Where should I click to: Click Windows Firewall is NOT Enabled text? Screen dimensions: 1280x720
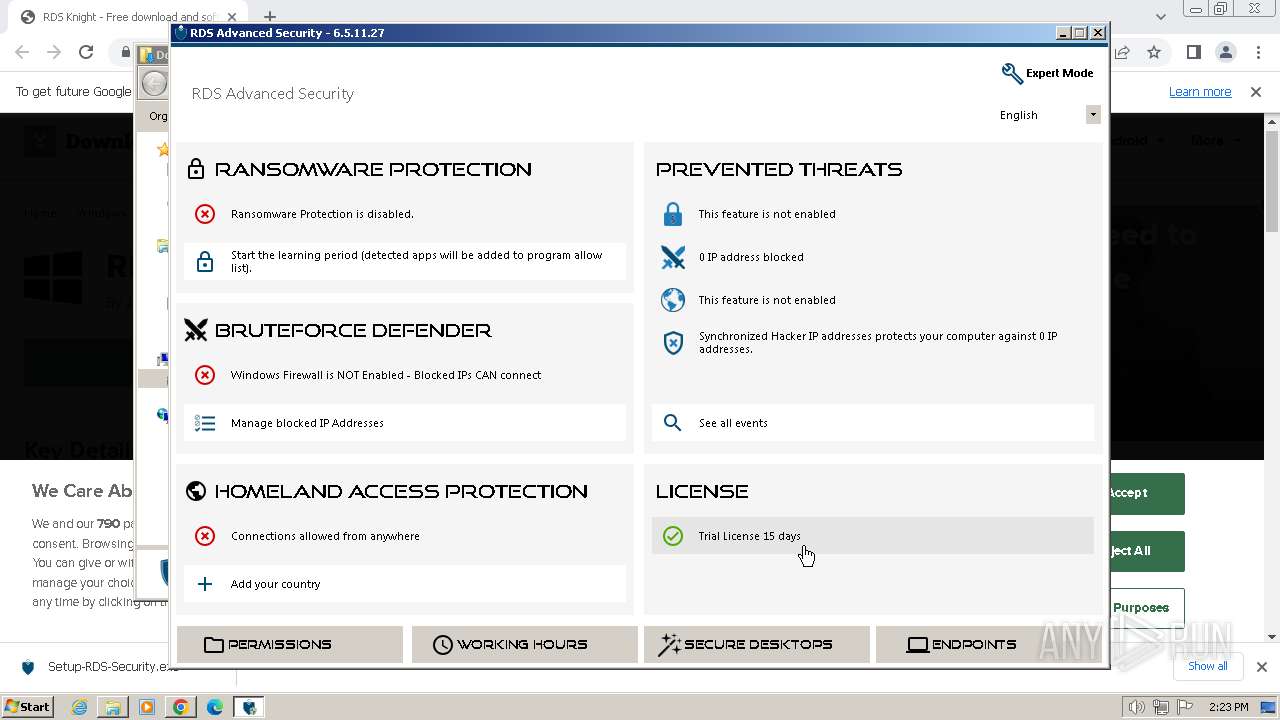point(386,375)
